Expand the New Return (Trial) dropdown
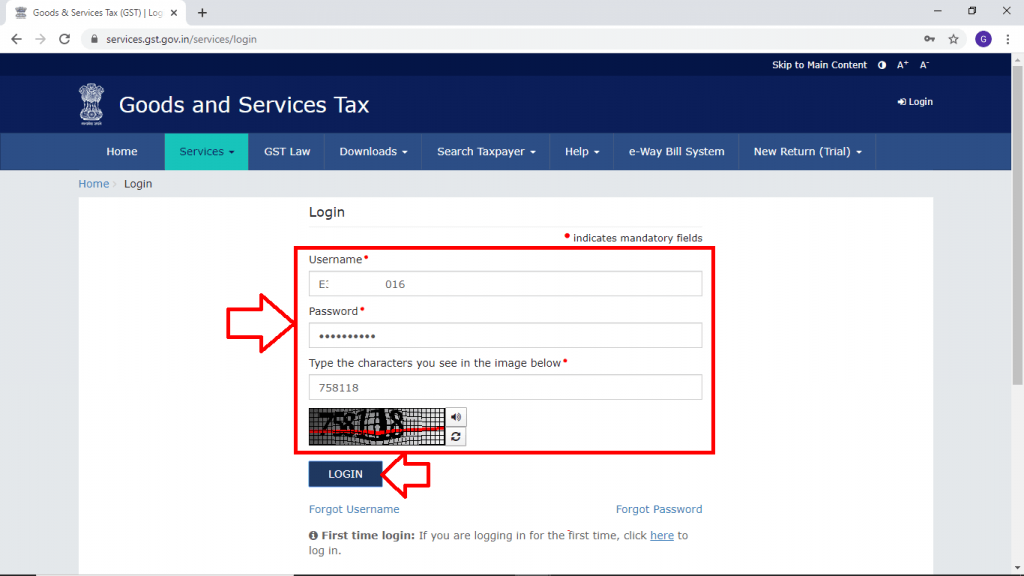 [x=807, y=152]
